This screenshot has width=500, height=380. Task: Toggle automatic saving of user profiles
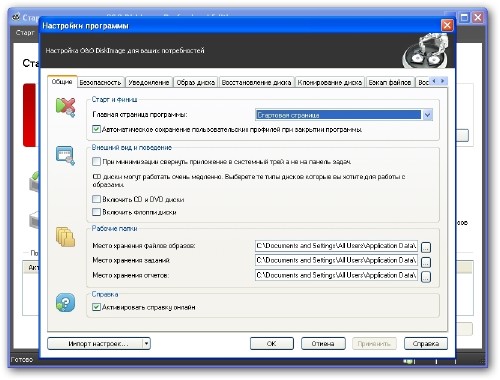96,129
